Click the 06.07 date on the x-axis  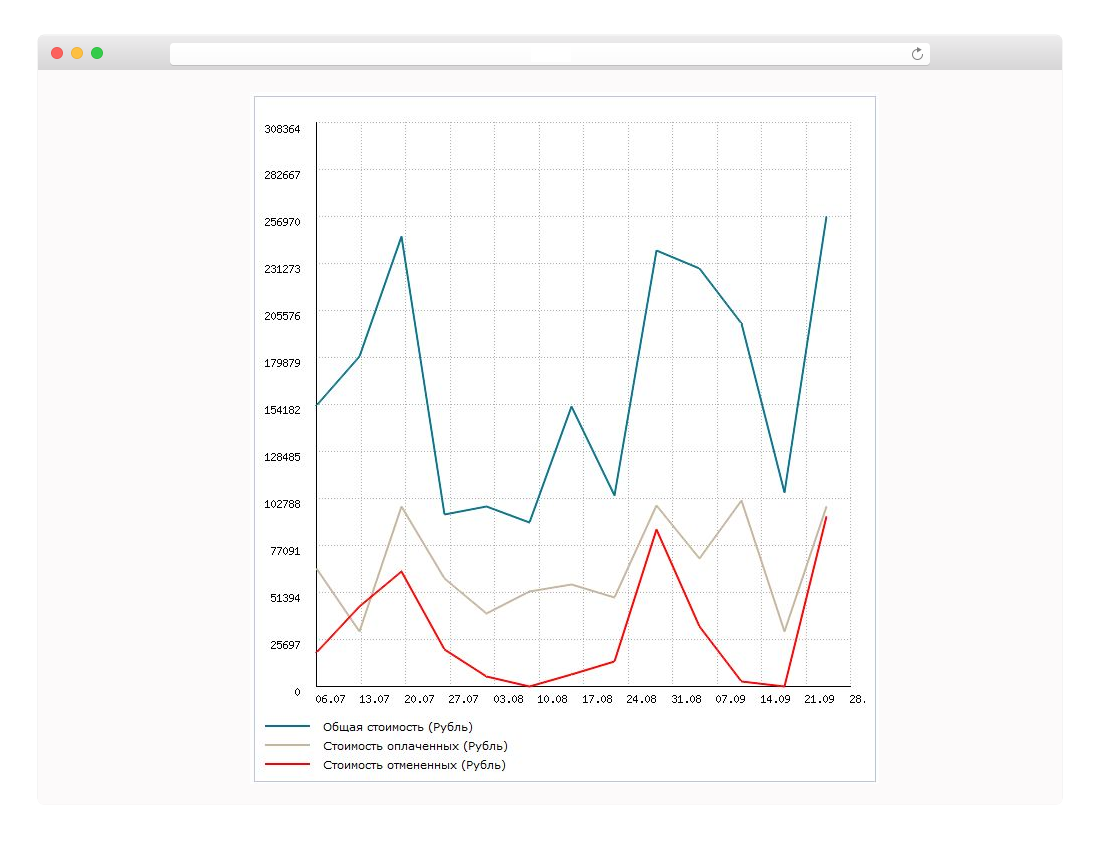(330, 699)
